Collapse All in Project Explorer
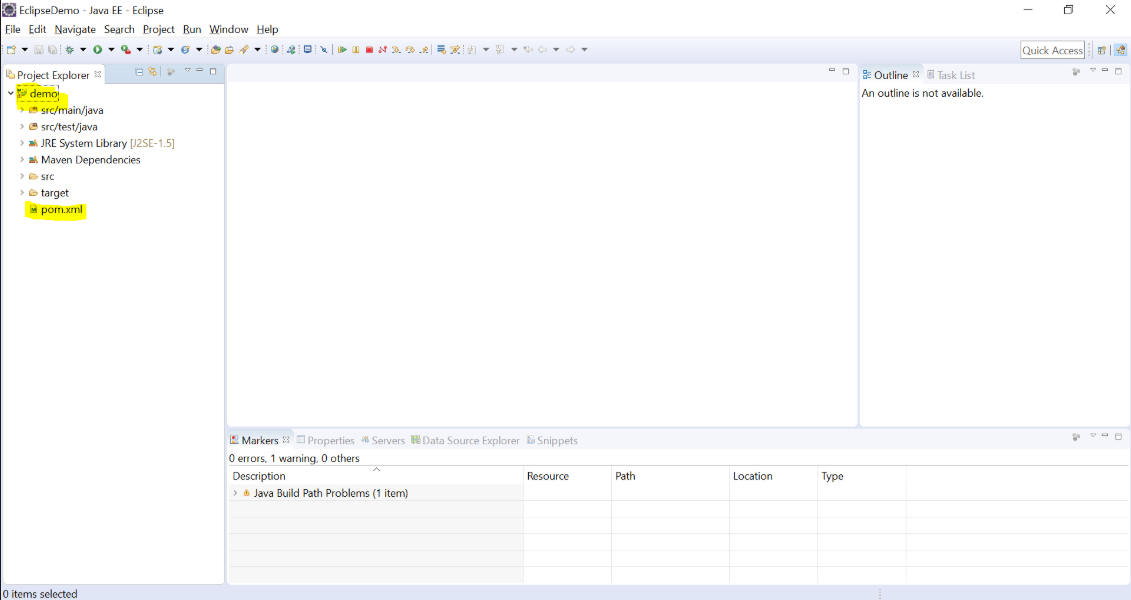1131x600 pixels. (x=139, y=71)
